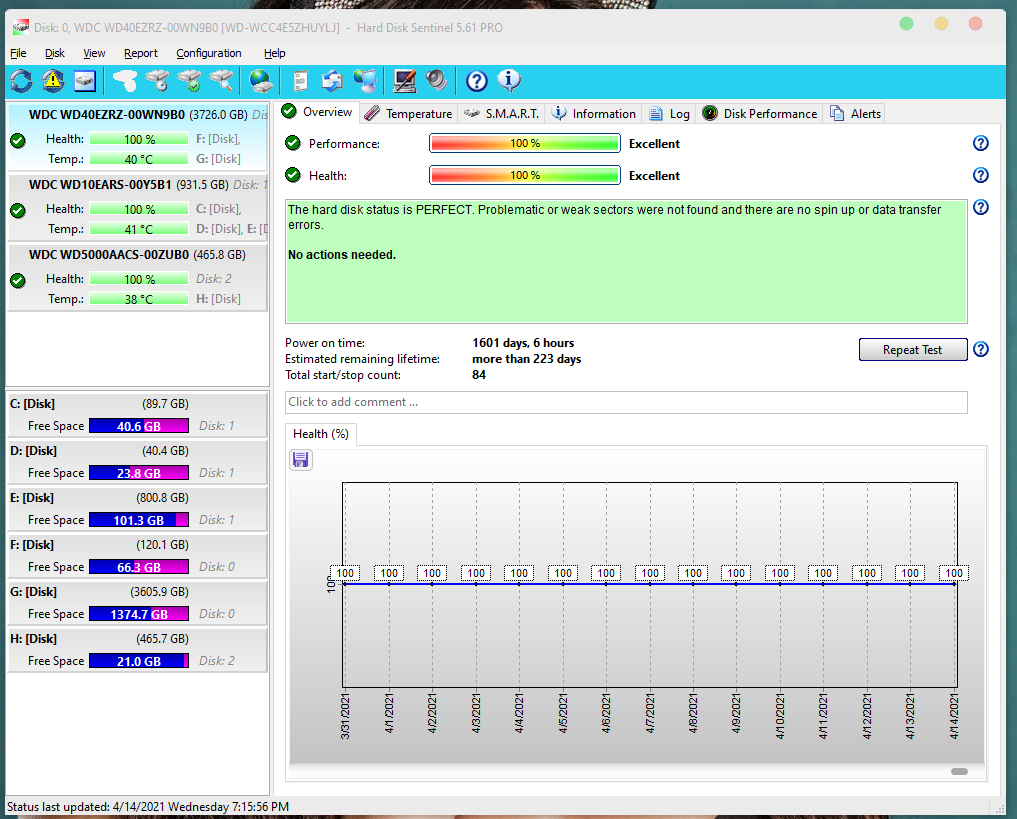The height and width of the screenshot is (819, 1017).
Task: Click the graph horizontal scrollbar thumb
Action: click(959, 771)
